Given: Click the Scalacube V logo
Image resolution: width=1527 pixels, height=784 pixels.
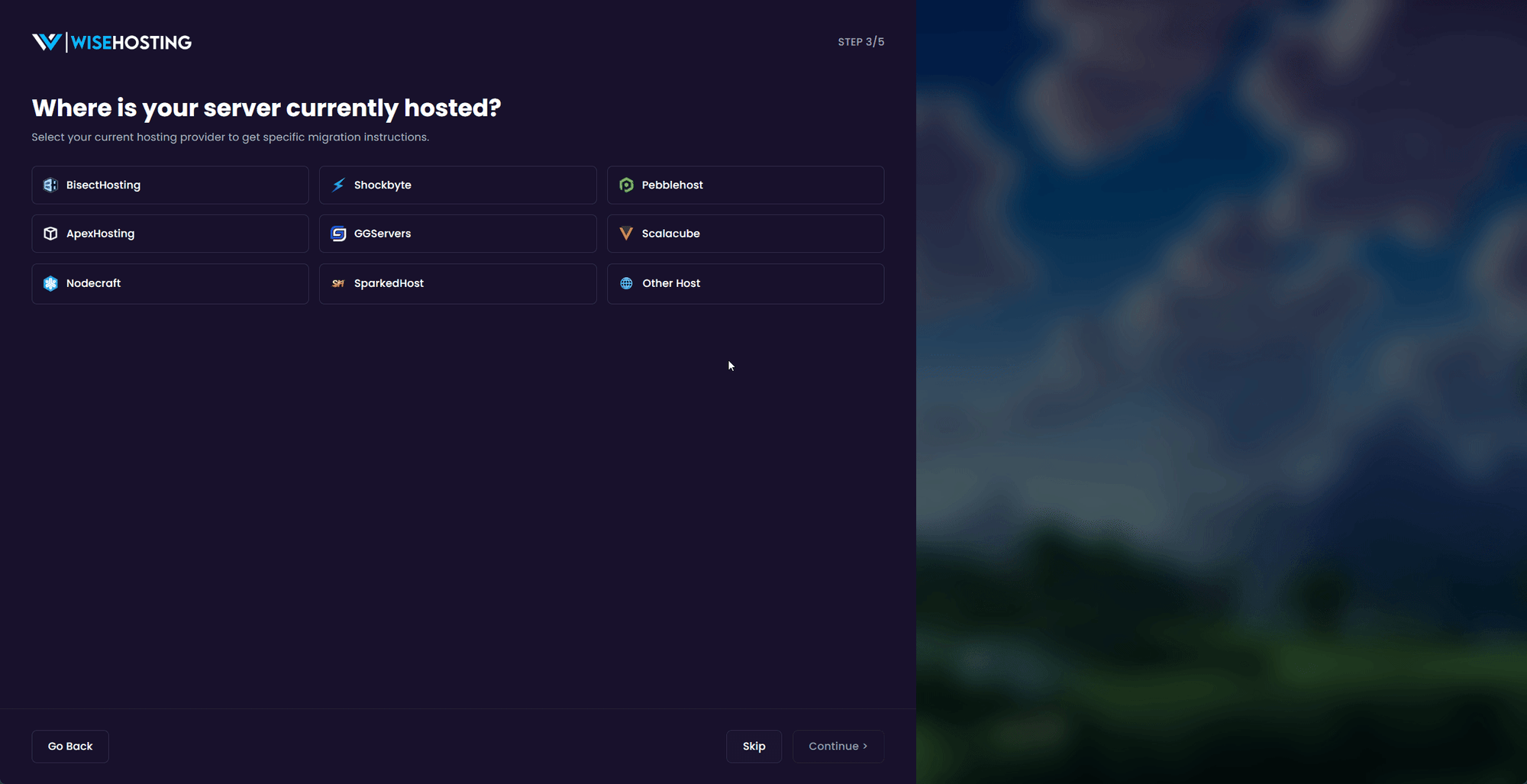Looking at the screenshot, I should [626, 234].
